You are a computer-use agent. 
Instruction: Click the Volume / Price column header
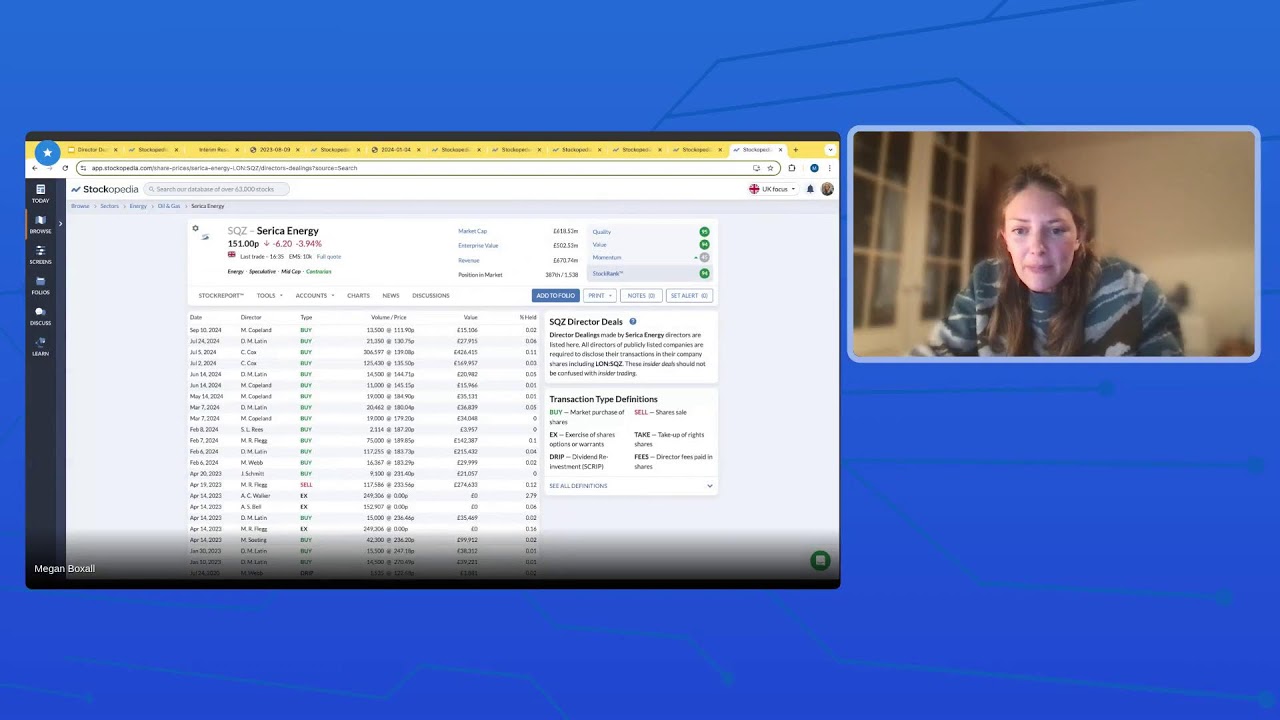coord(388,318)
